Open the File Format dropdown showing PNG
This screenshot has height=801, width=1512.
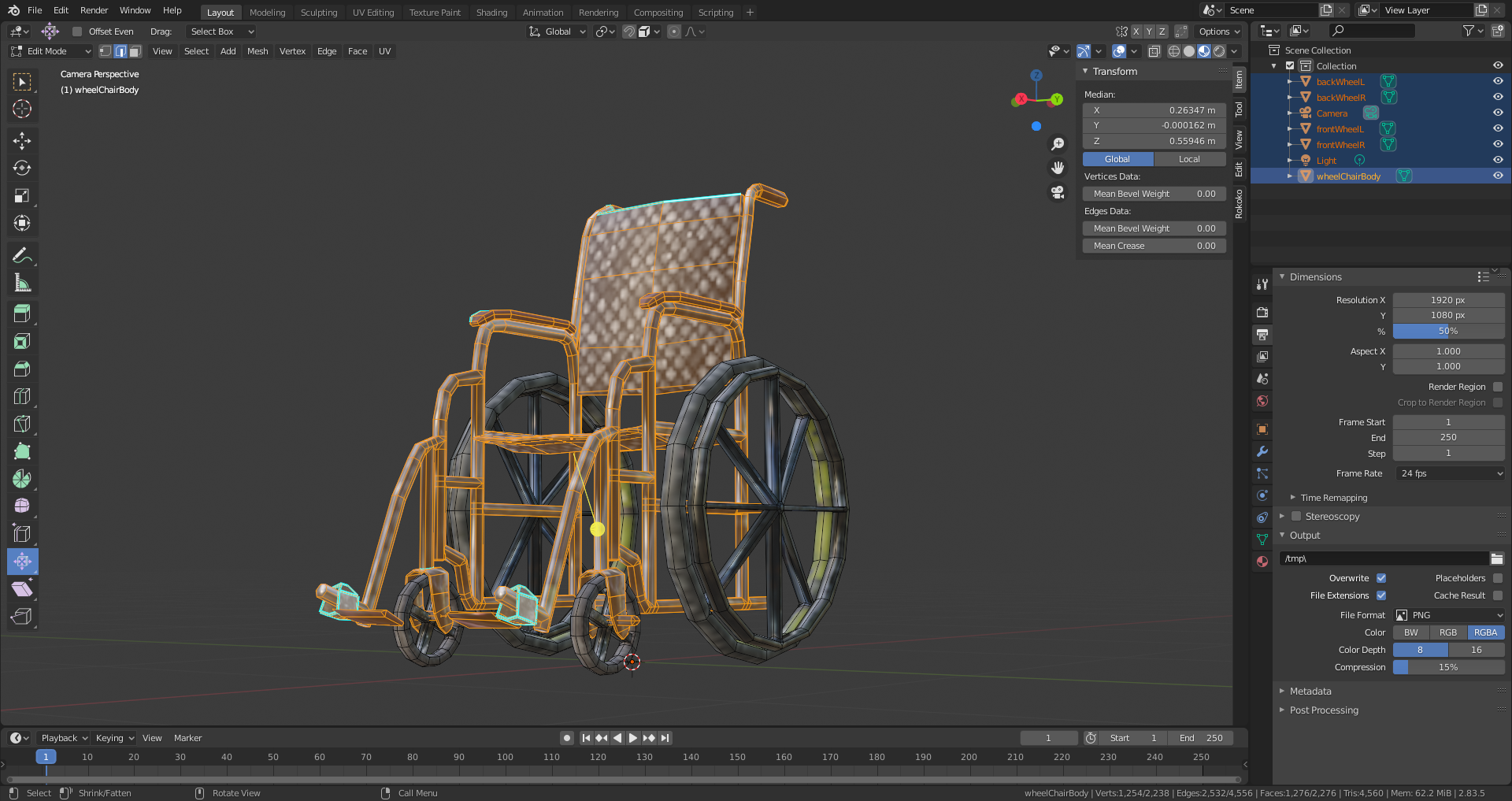[1449, 615]
